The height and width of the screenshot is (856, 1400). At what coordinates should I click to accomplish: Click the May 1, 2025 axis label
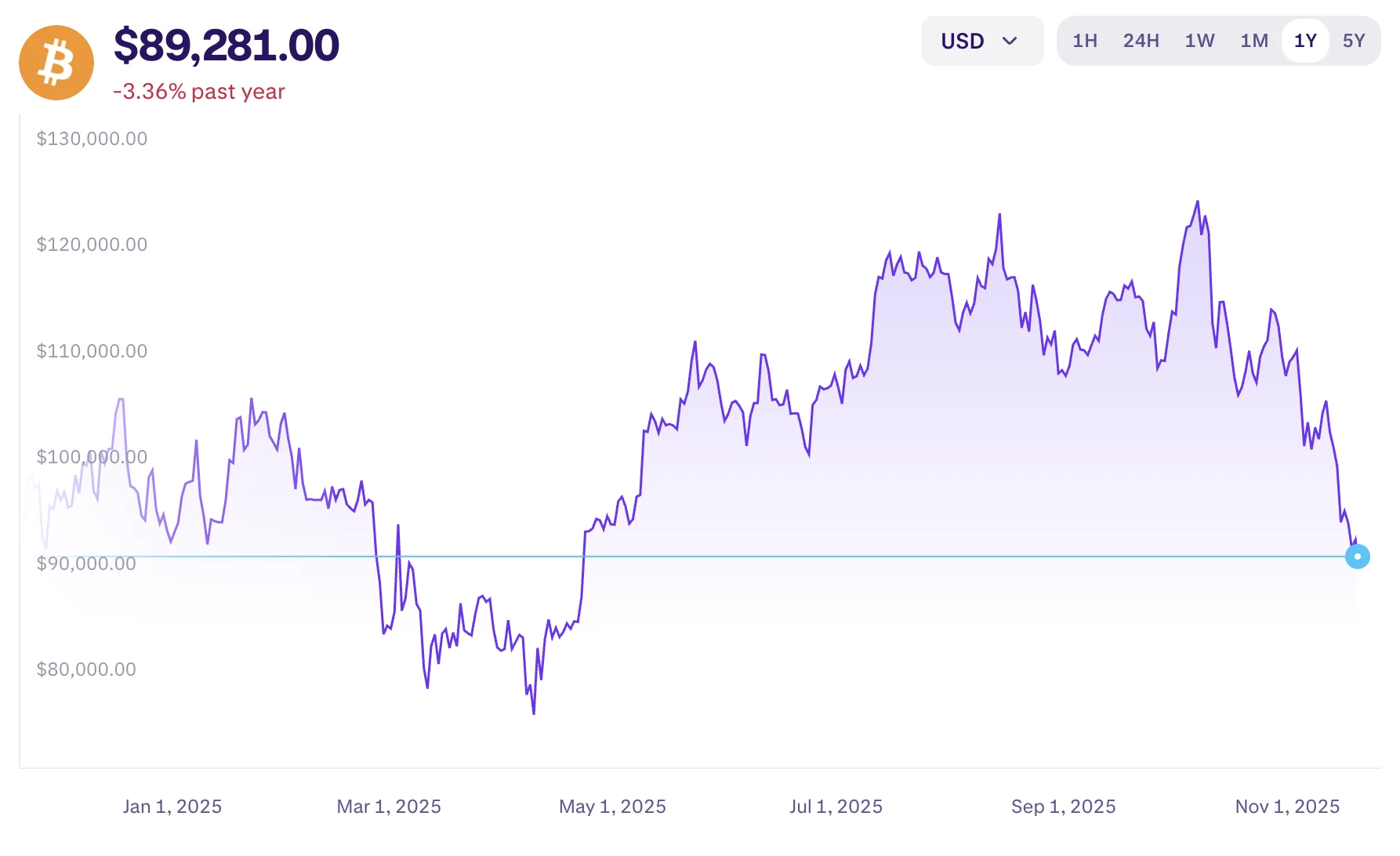tap(612, 807)
